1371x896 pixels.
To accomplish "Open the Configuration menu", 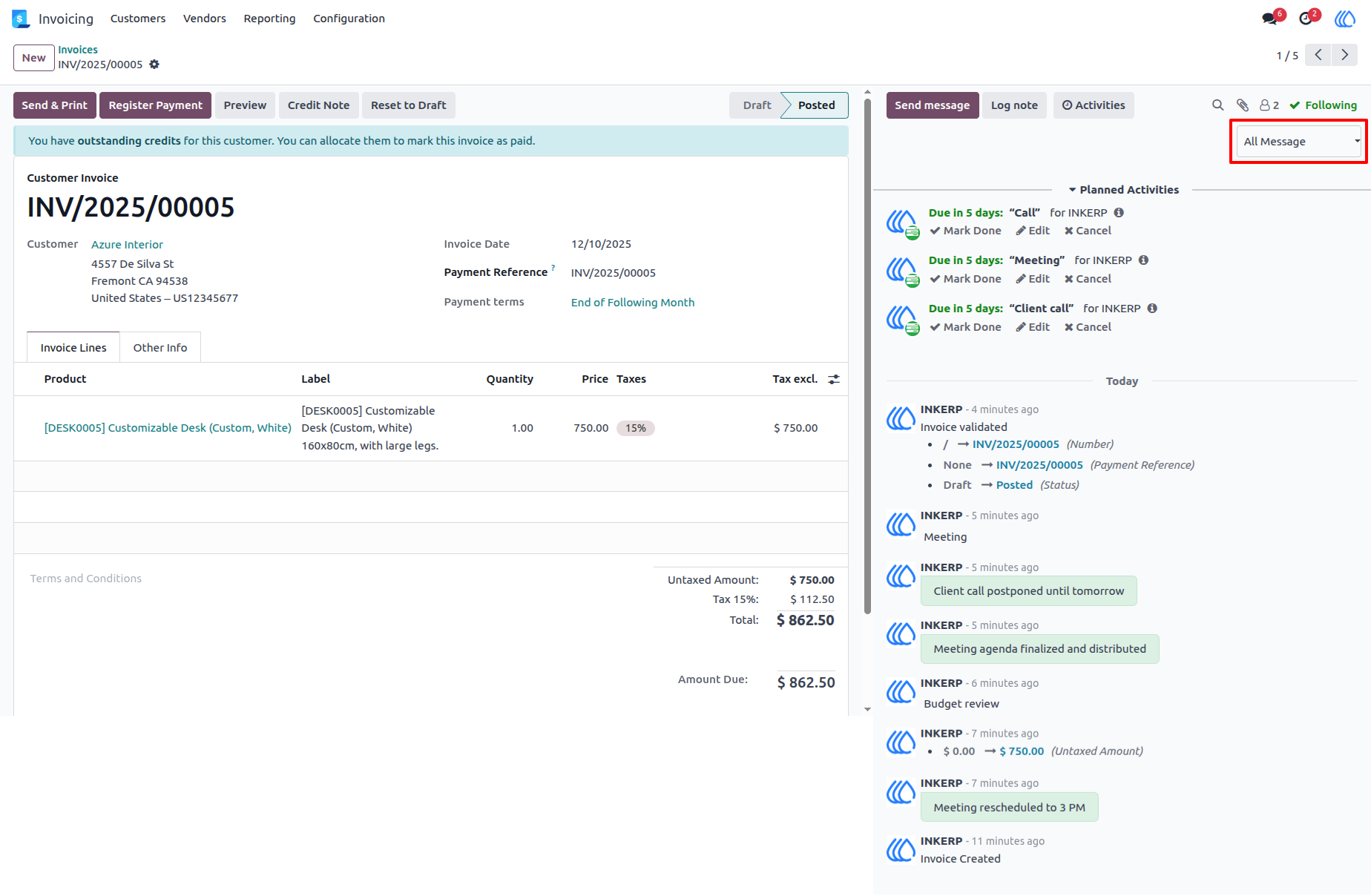I will 349,19.
